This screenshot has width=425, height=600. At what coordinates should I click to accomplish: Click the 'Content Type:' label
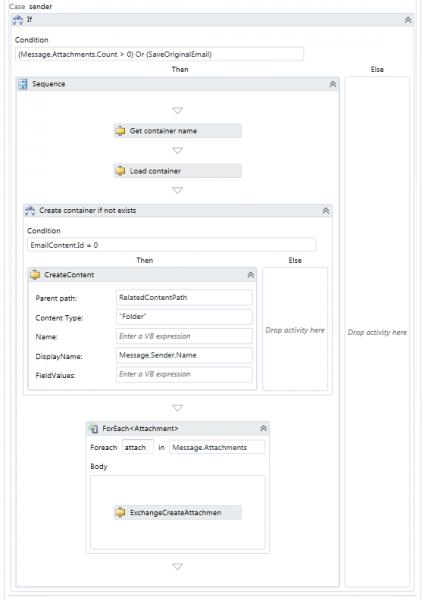[x=59, y=318]
